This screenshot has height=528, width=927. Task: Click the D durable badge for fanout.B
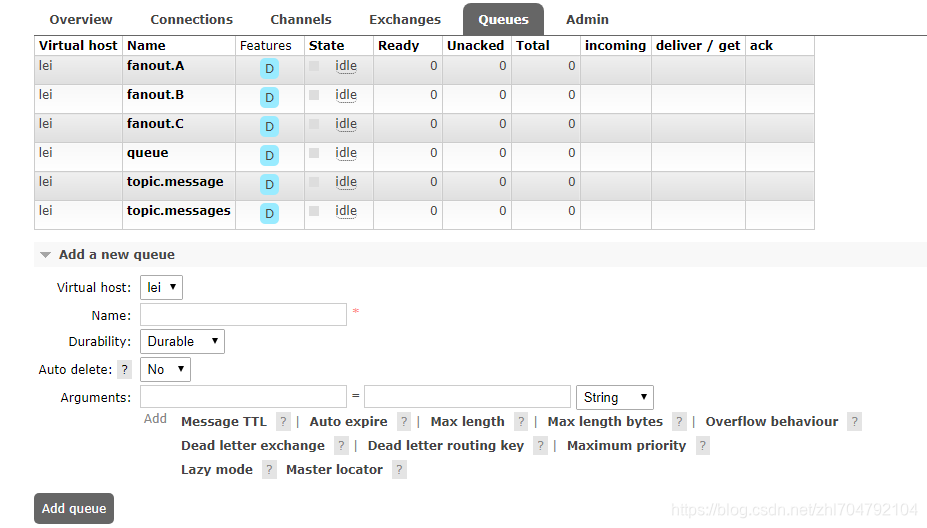[269, 98]
